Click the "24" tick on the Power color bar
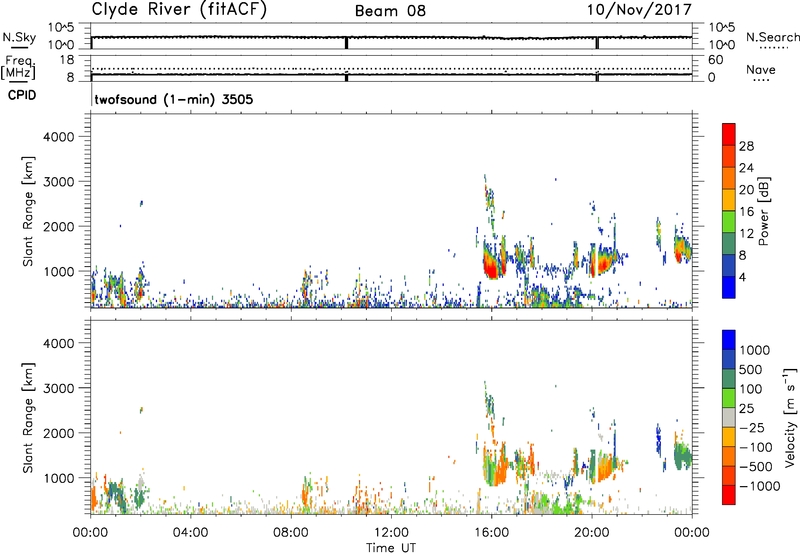Screen dimensions: 800x554 746,168
